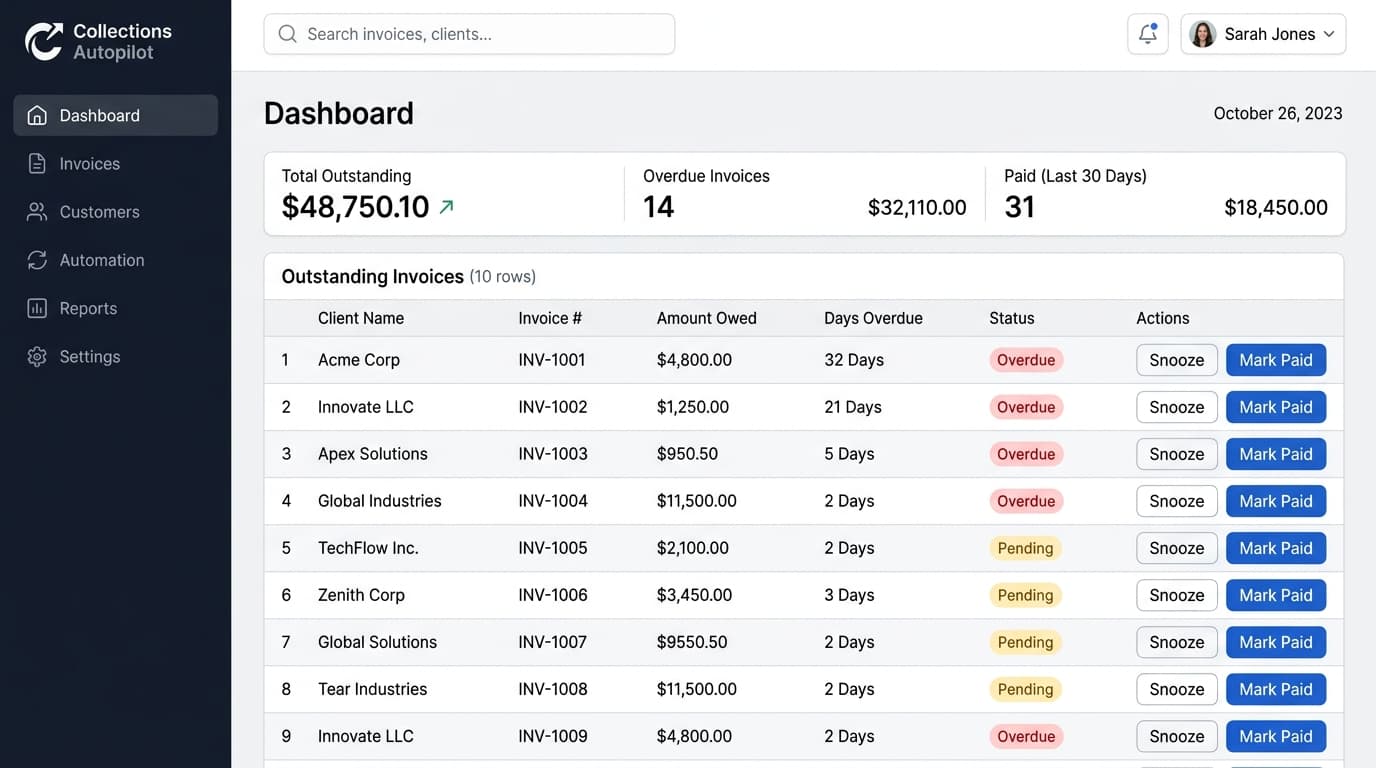The image size is (1376, 768).
Task: Click the Dashboard home icon in sidebar
Action: [x=37, y=115]
